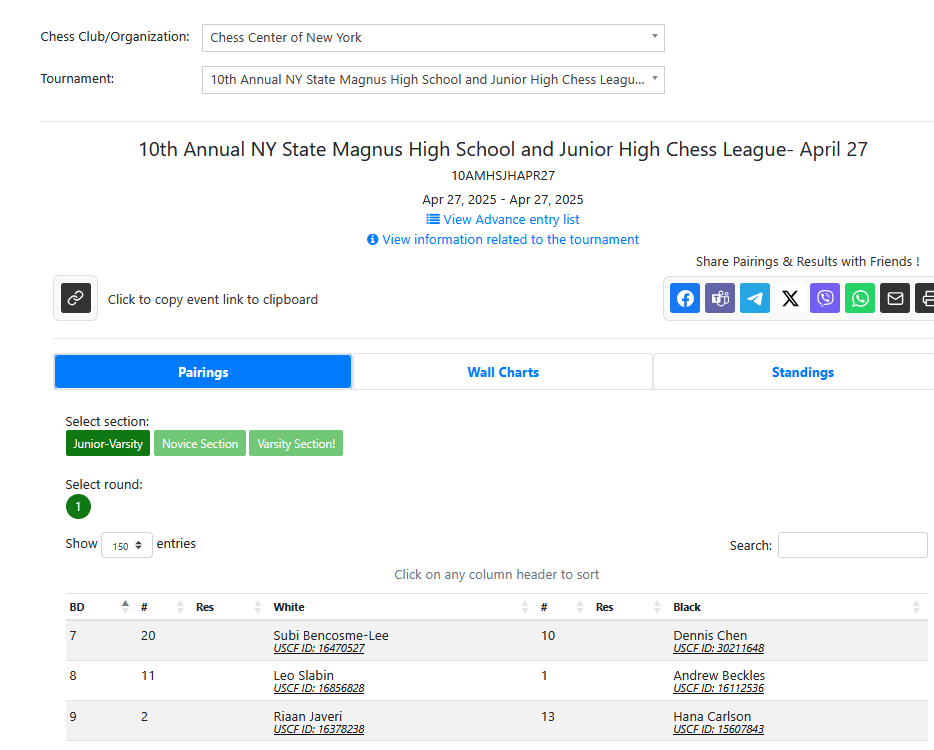Send pairings via WhatsApp
This screenshot has width=934, height=750.
(x=860, y=298)
